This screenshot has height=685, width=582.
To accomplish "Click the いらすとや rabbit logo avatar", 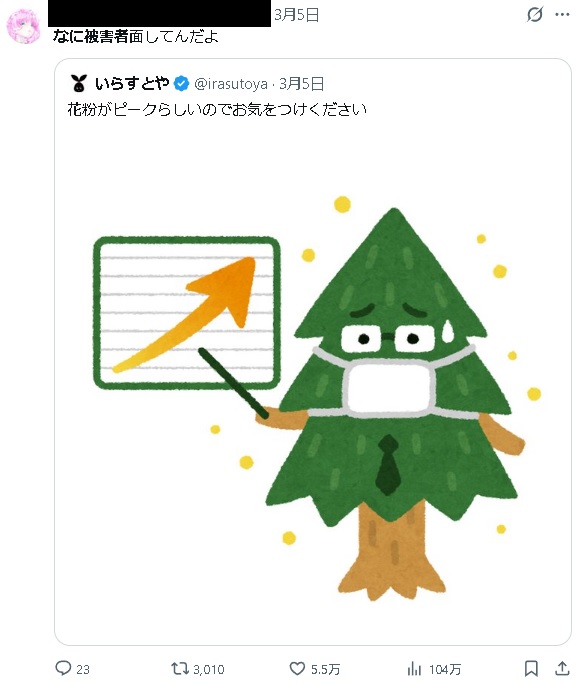I will [x=79, y=83].
